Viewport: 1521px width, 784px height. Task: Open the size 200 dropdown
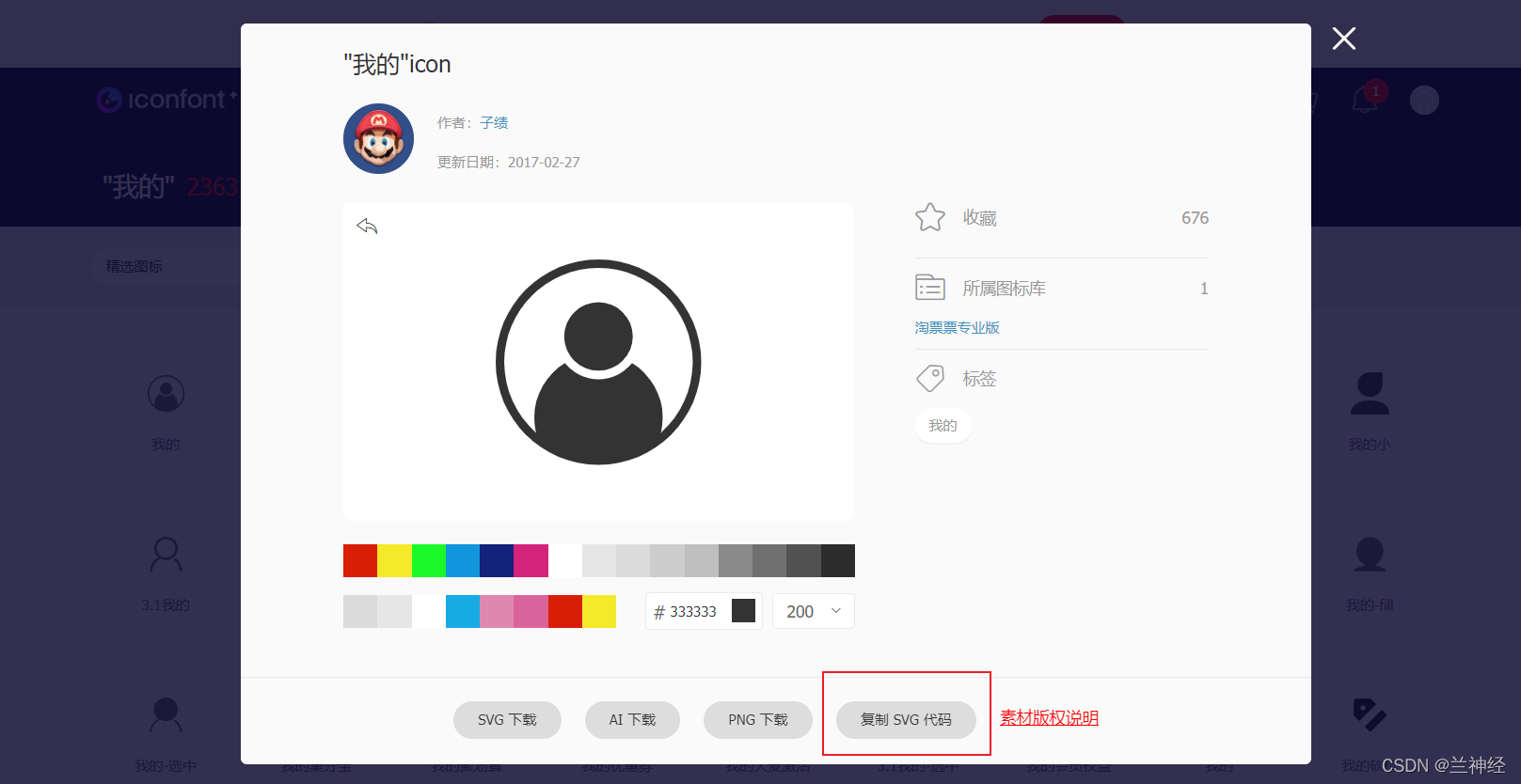(814, 611)
